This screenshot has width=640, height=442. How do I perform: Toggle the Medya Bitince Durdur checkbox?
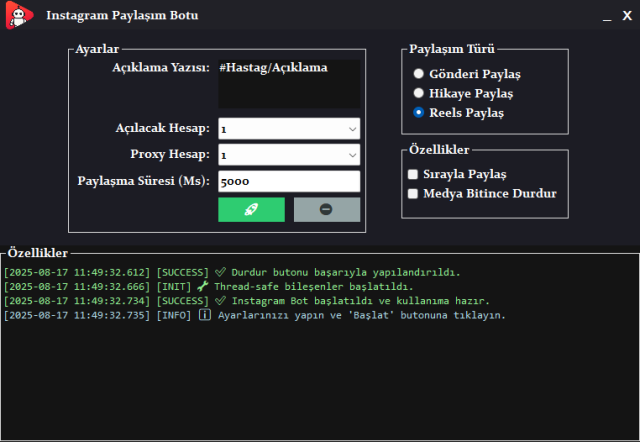[x=413, y=193]
